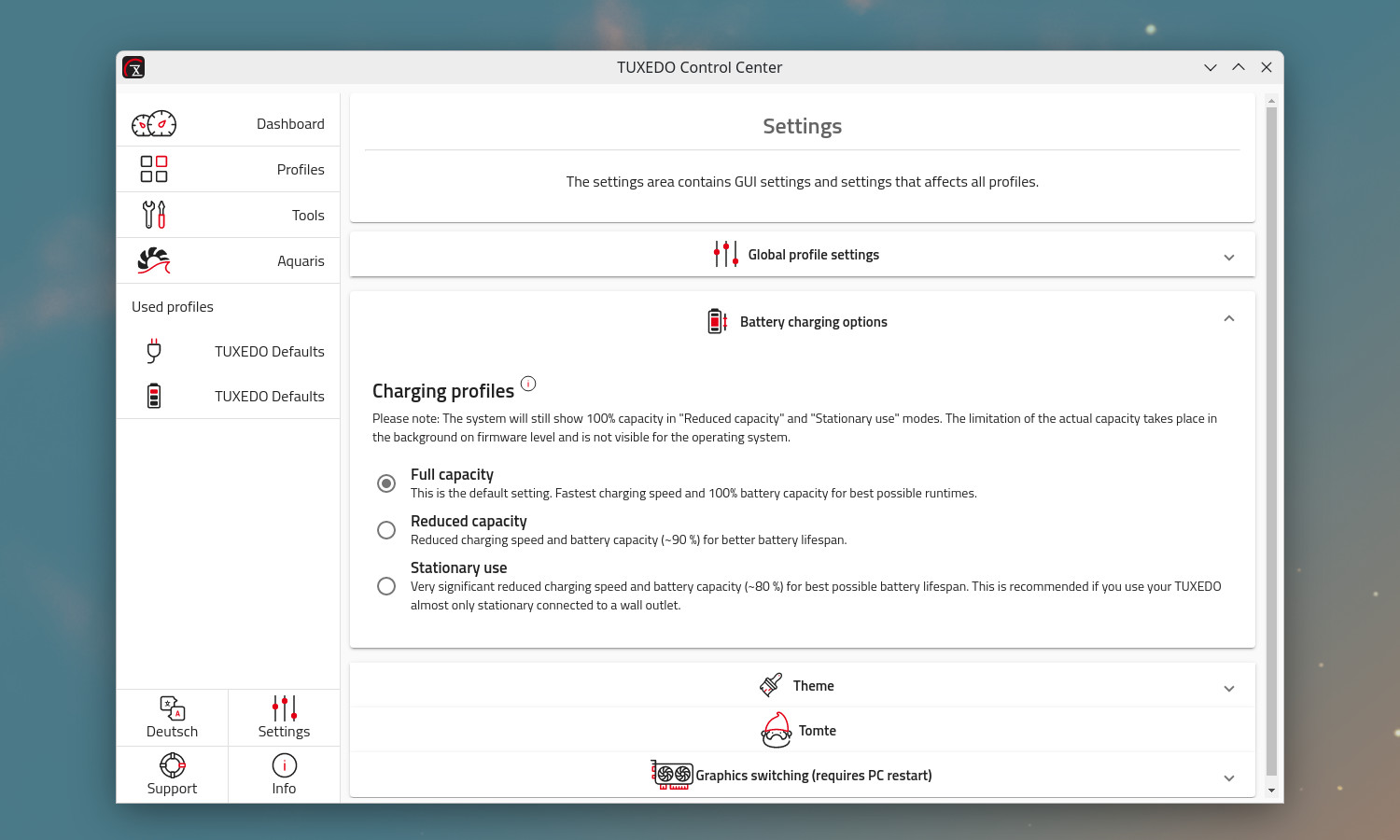Image resolution: width=1400 pixels, height=840 pixels.
Task: Select Reduced capacity charging profile
Action: coord(386,530)
